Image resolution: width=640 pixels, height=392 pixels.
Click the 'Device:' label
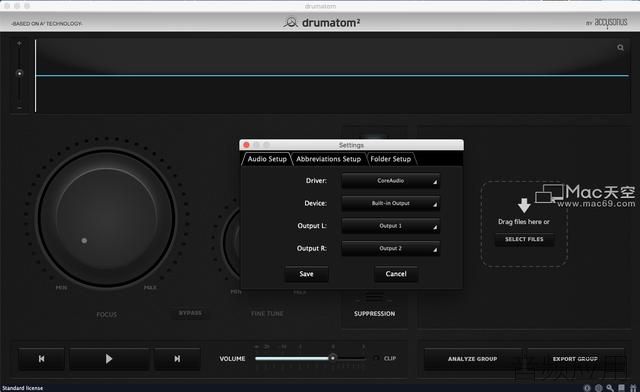pyautogui.click(x=315, y=203)
